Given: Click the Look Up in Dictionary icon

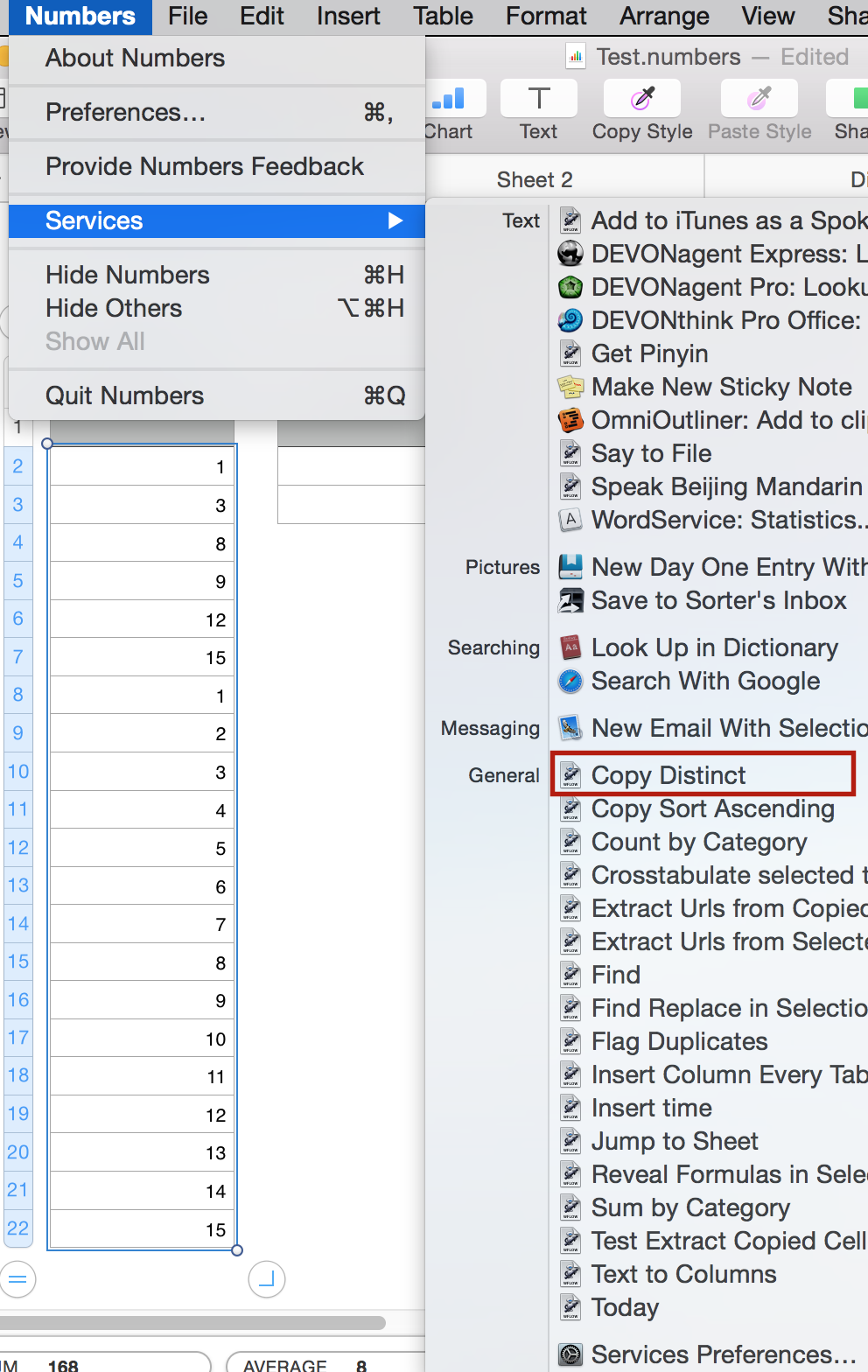Looking at the screenshot, I should click(570, 647).
